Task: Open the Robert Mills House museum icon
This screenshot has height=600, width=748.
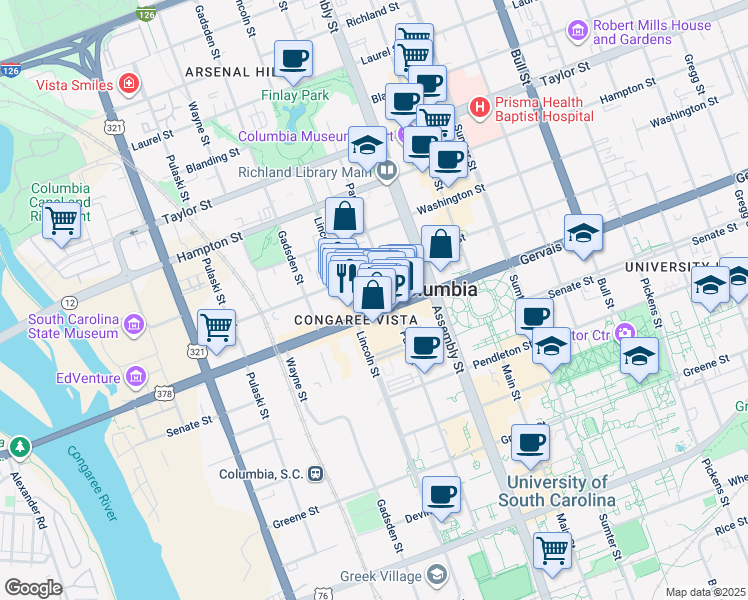Action: point(577,31)
